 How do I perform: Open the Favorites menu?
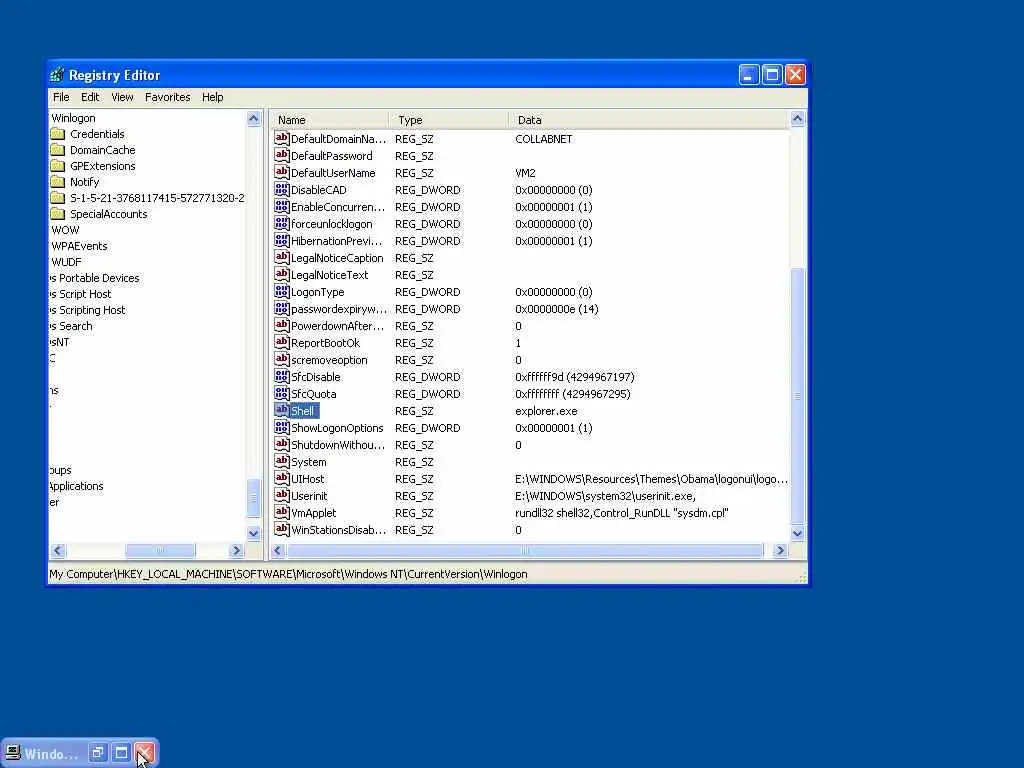point(168,97)
